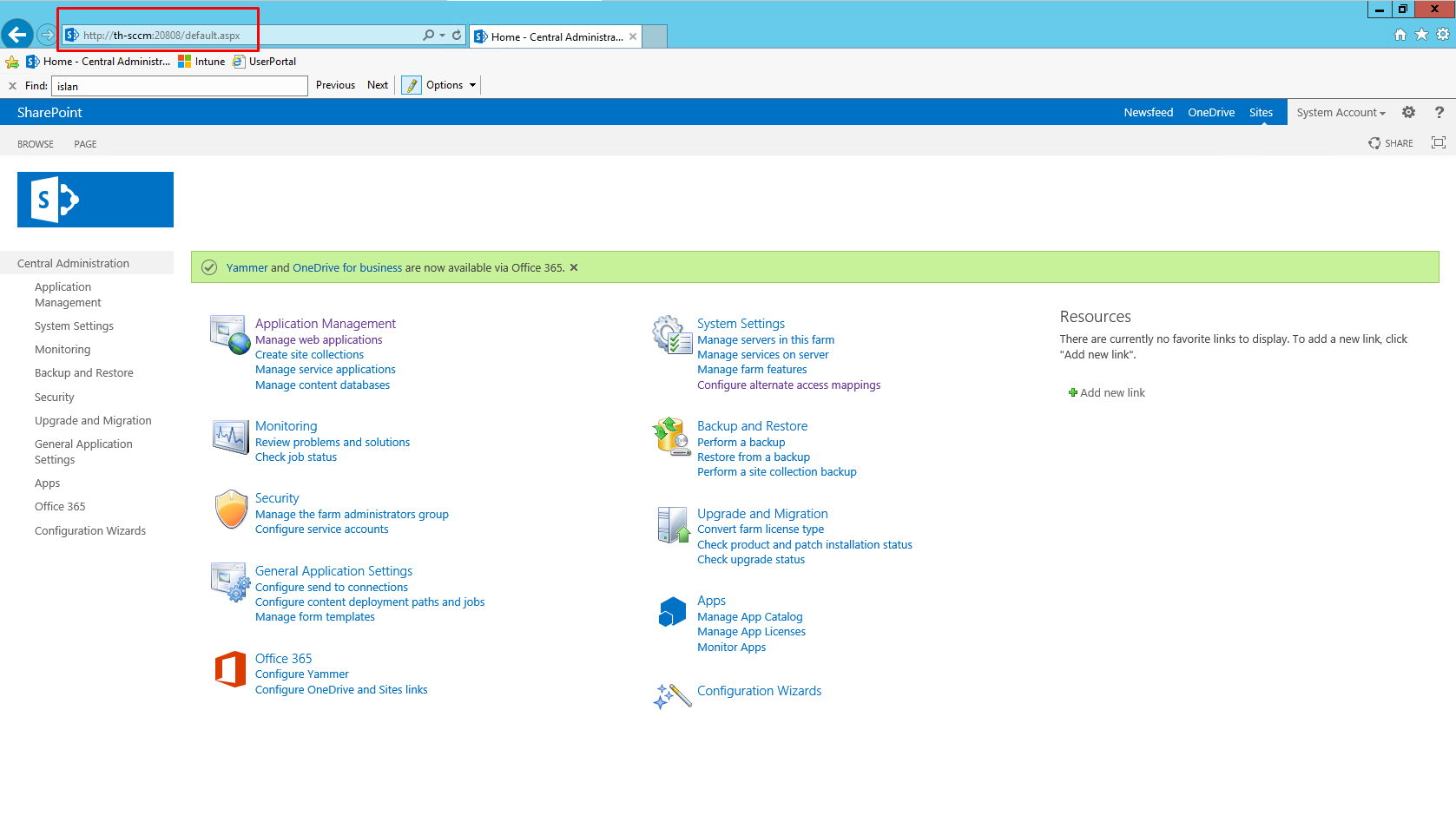This screenshot has height=822, width=1456.
Task: Open Newsfeed in the suite bar
Action: (1148, 113)
